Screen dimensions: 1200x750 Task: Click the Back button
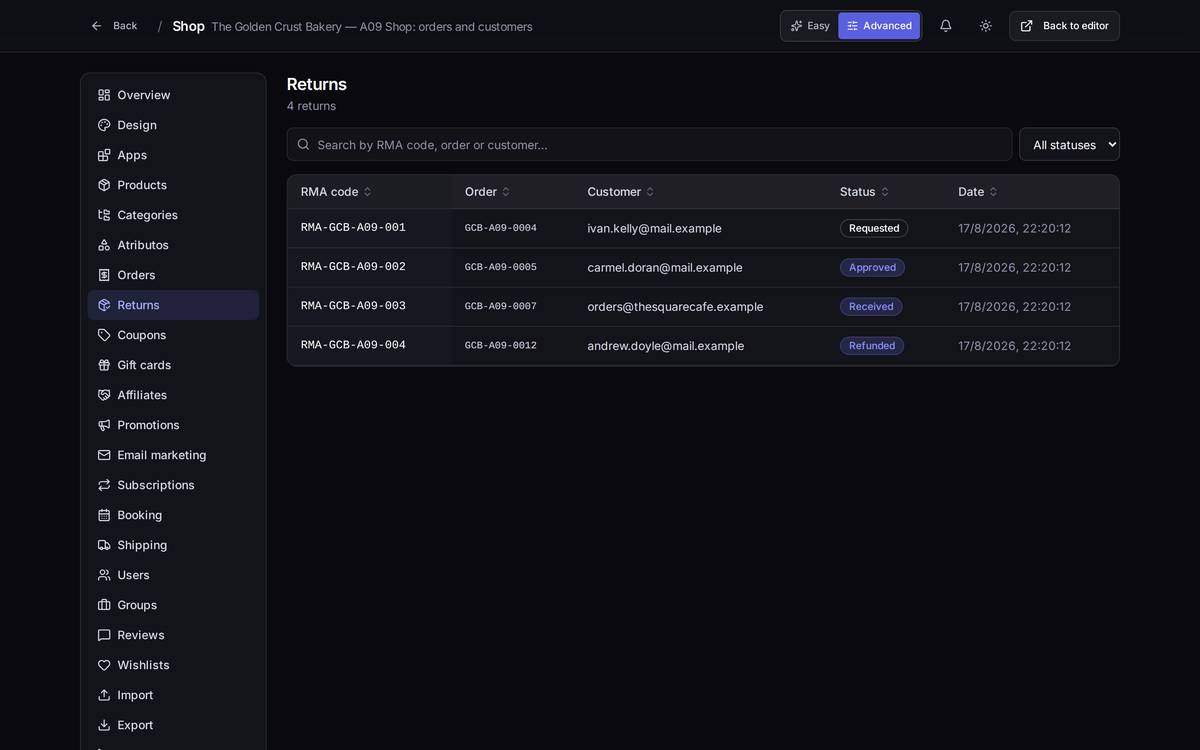tap(114, 26)
